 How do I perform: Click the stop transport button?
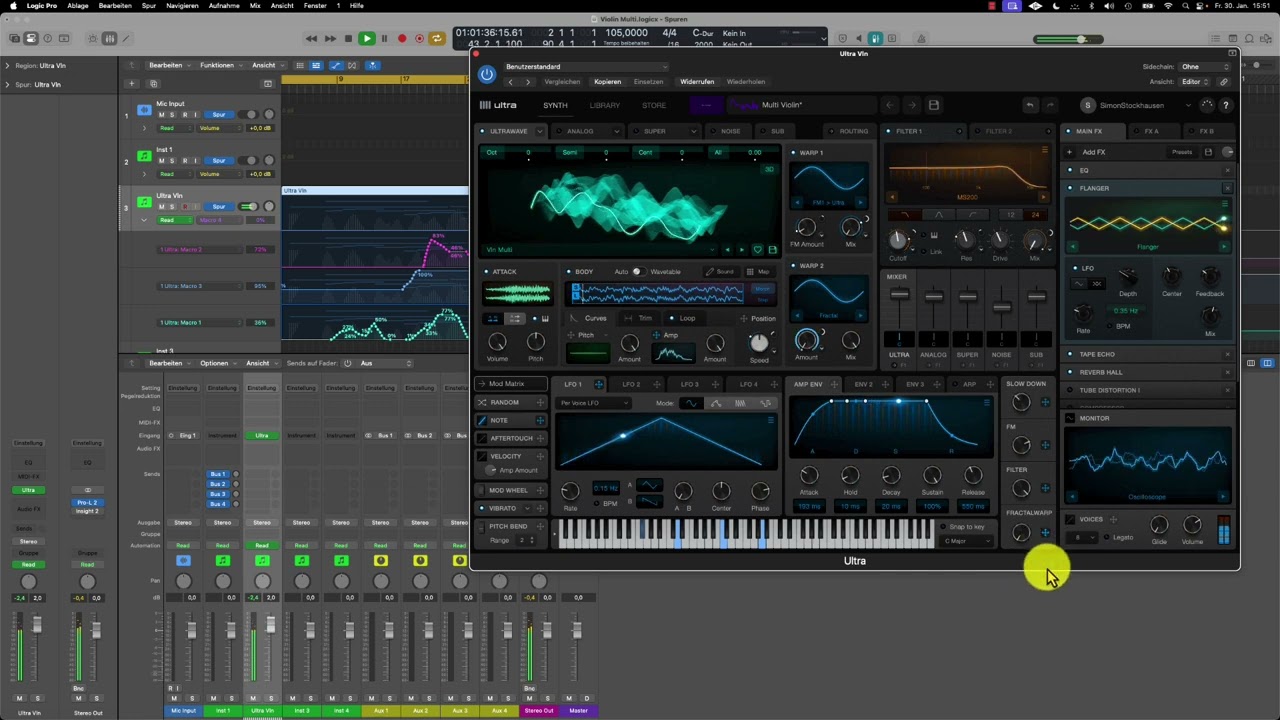coord(348,39)
